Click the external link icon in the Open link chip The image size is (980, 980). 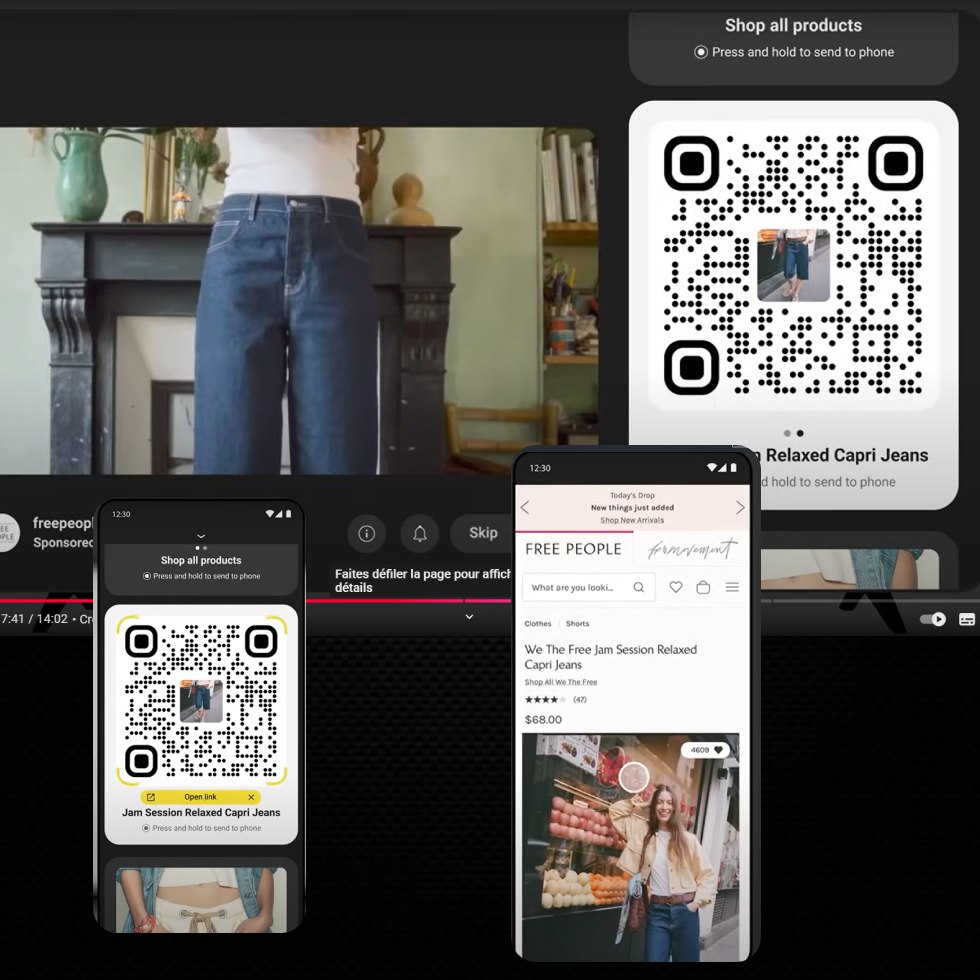pyautogui.click(x=151, y=797)
